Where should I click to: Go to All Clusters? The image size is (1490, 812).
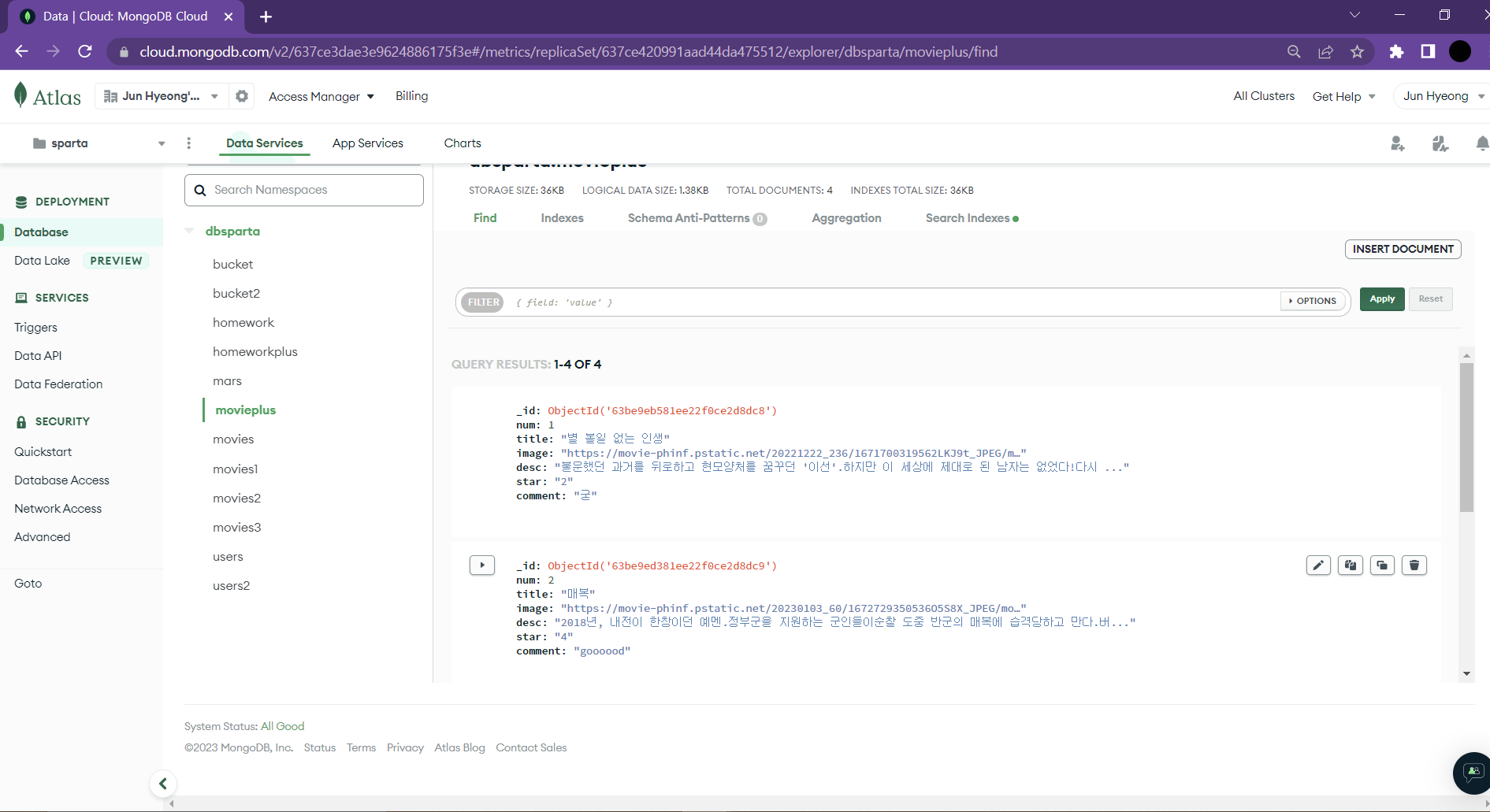[x=1264, y=96]
